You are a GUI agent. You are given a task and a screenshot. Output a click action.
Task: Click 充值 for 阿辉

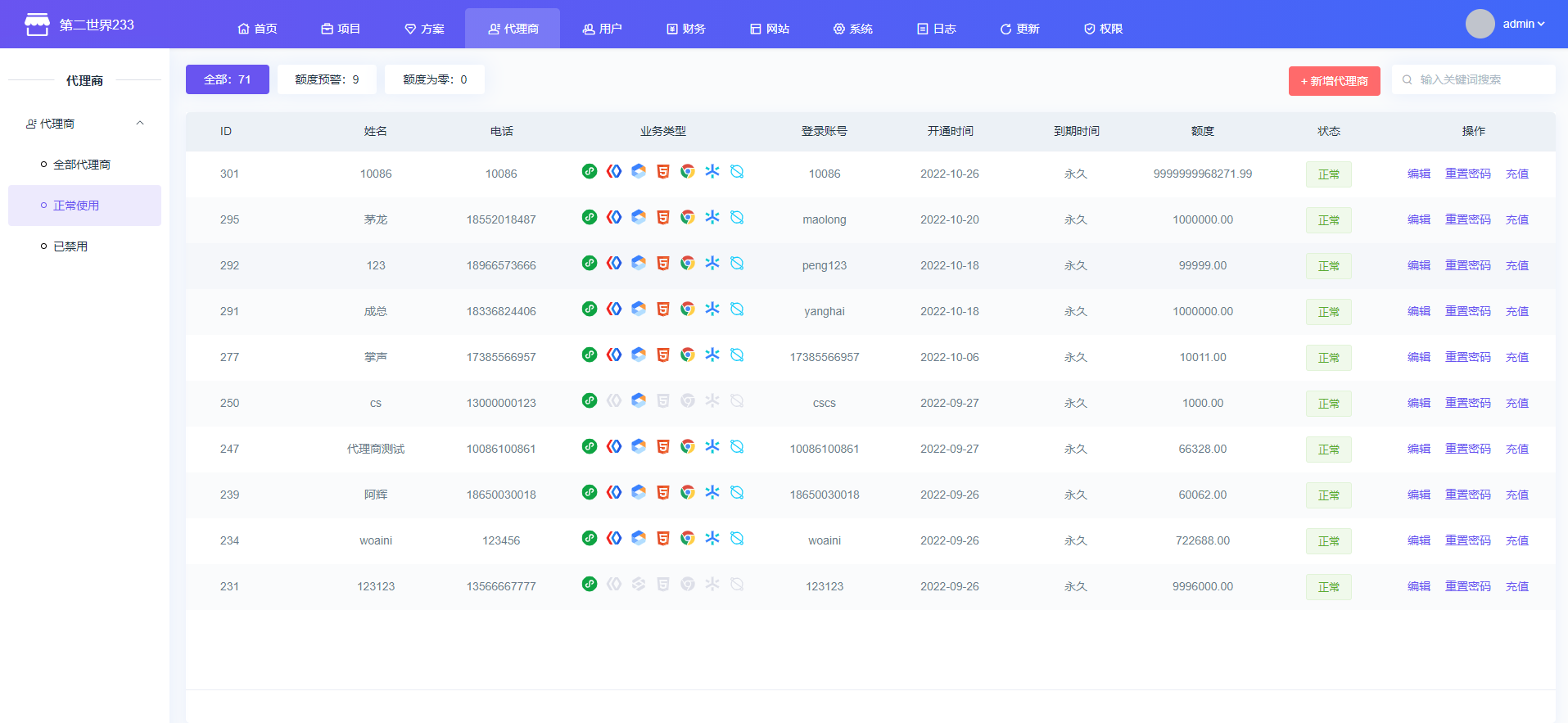click(x=1517, y=495)
